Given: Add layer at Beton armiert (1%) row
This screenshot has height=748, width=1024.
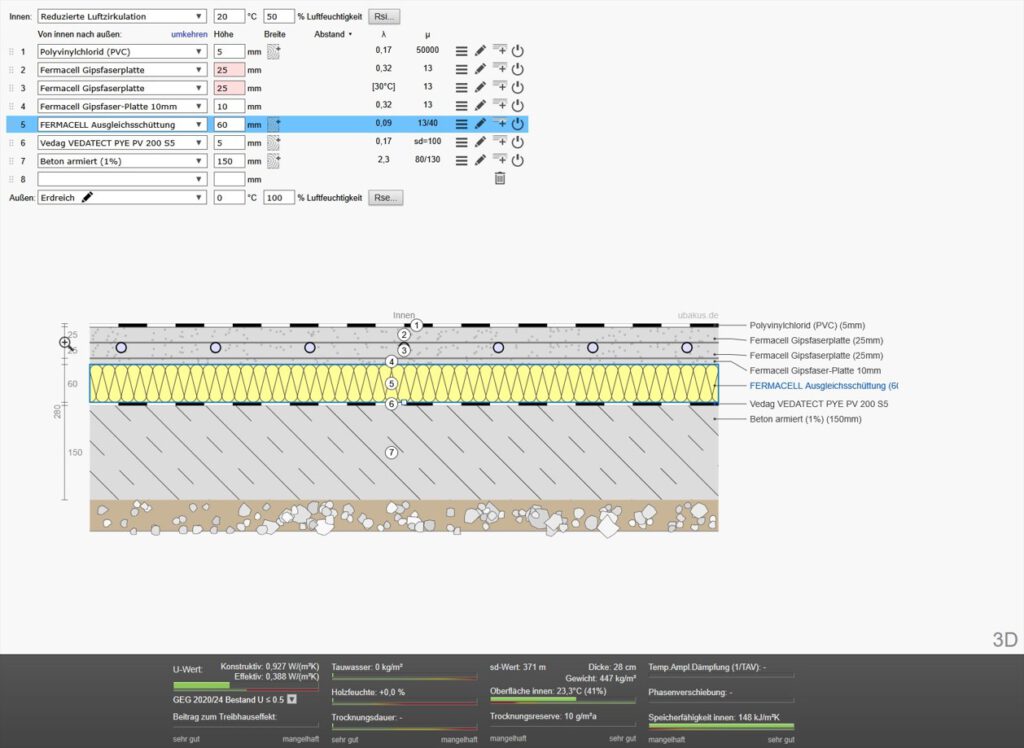Looking at the screenshot, I should click(500, 160).
